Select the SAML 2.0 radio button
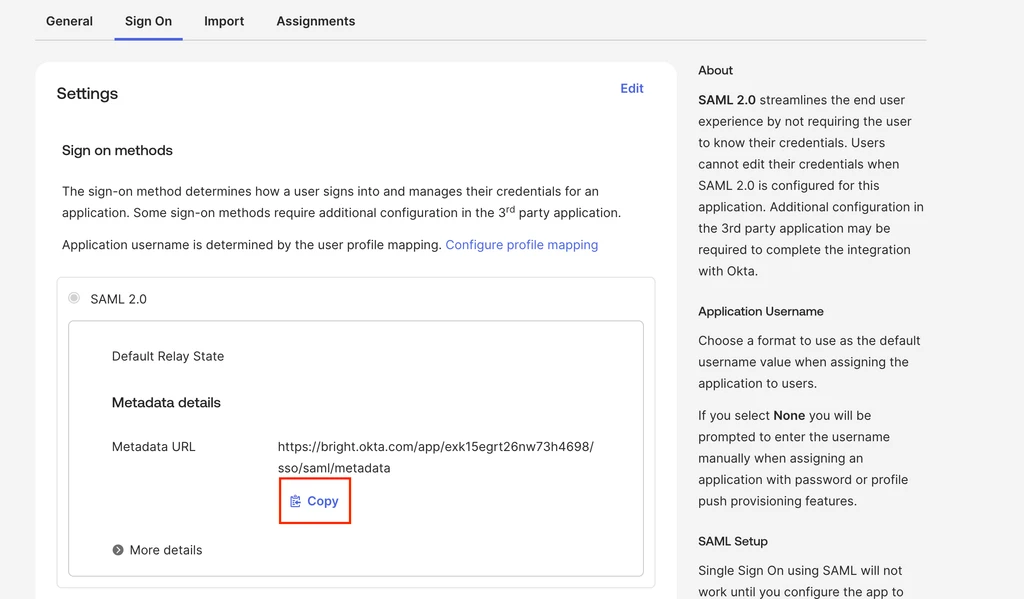Image resolution: width=1024 pixels, height=599 pixels. click(74, 298)
